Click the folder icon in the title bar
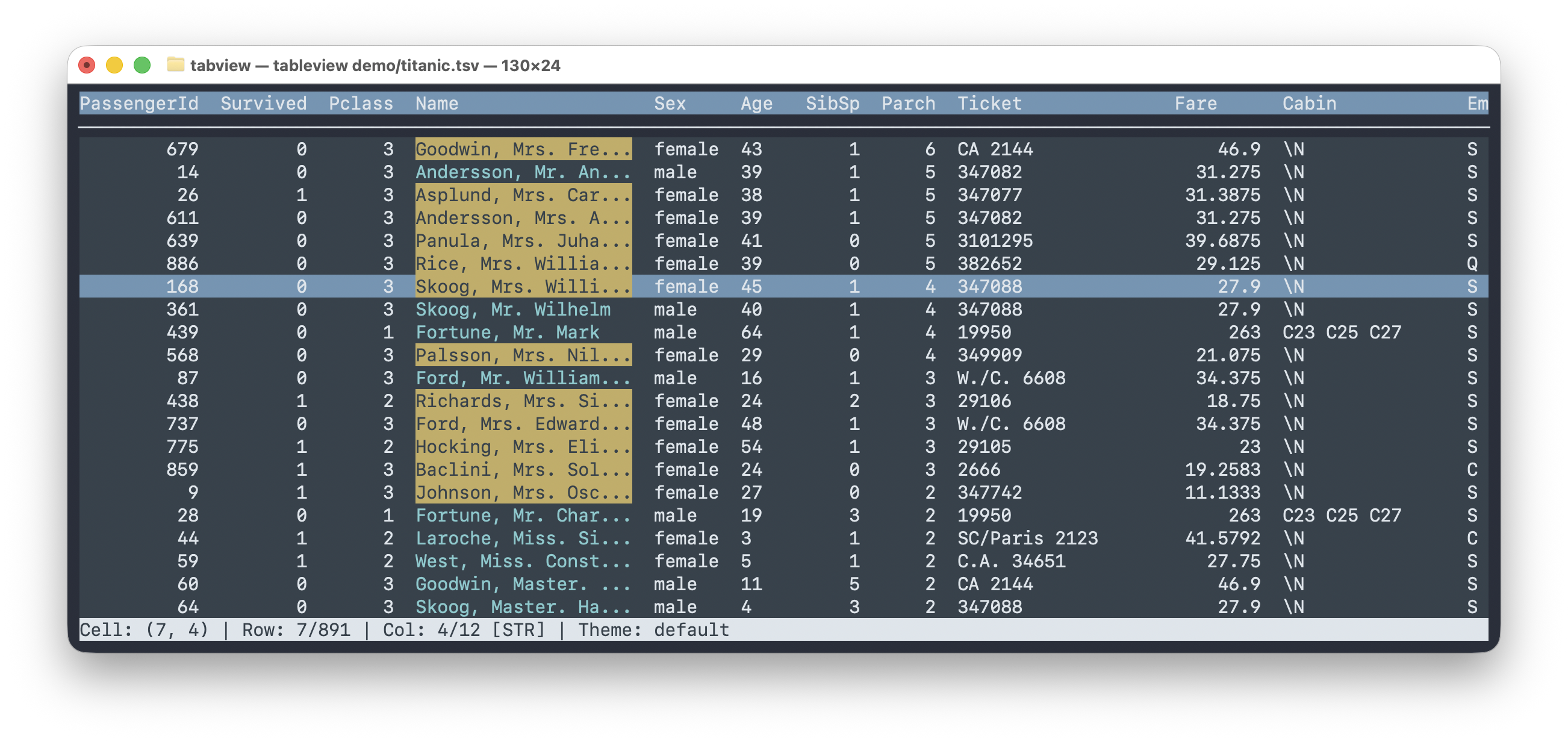 [x=177, y=66]
